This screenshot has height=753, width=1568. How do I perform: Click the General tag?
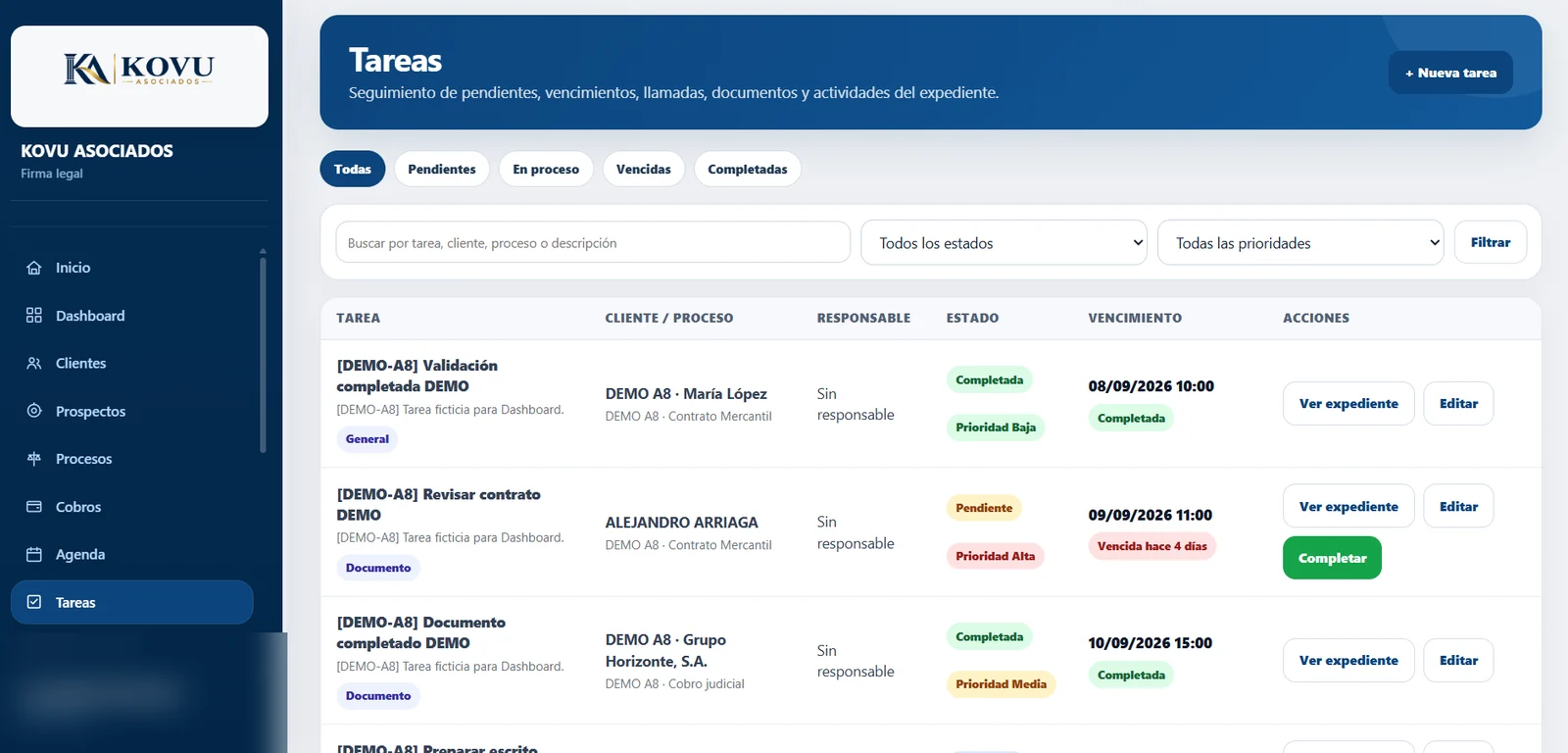tap(367, 439)
